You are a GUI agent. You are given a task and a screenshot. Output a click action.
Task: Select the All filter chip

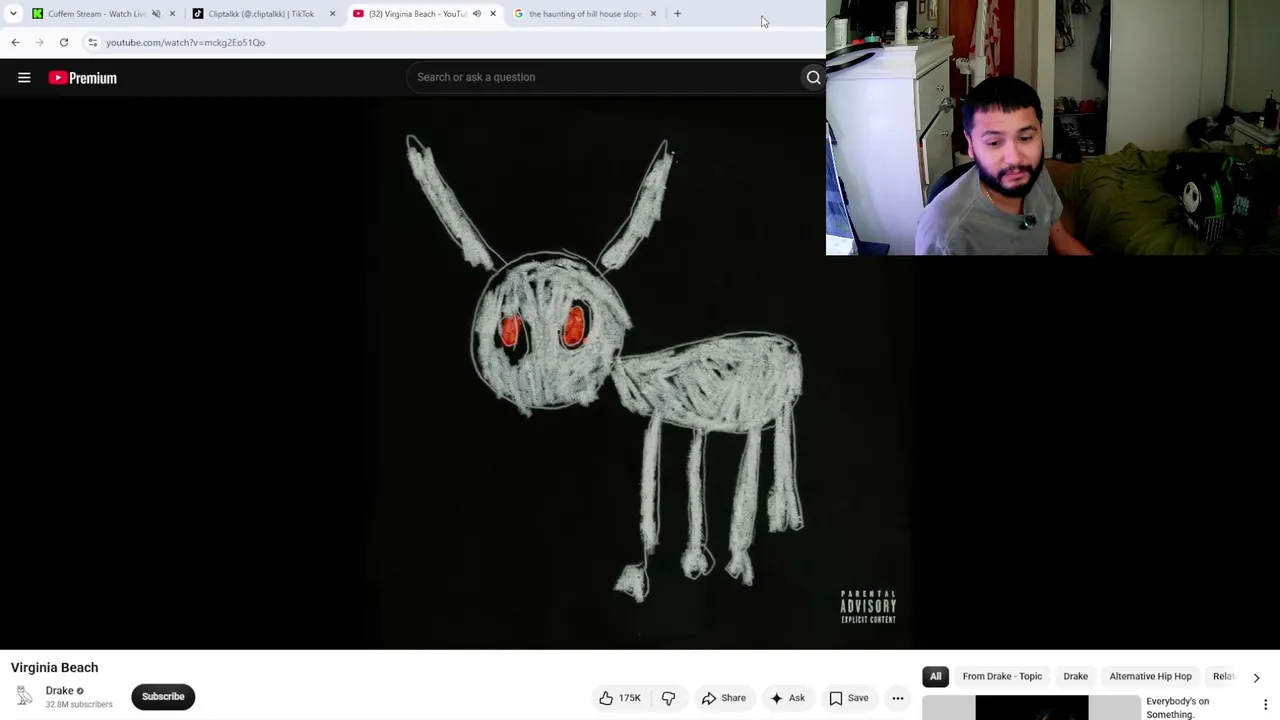(x=935, y=676)
